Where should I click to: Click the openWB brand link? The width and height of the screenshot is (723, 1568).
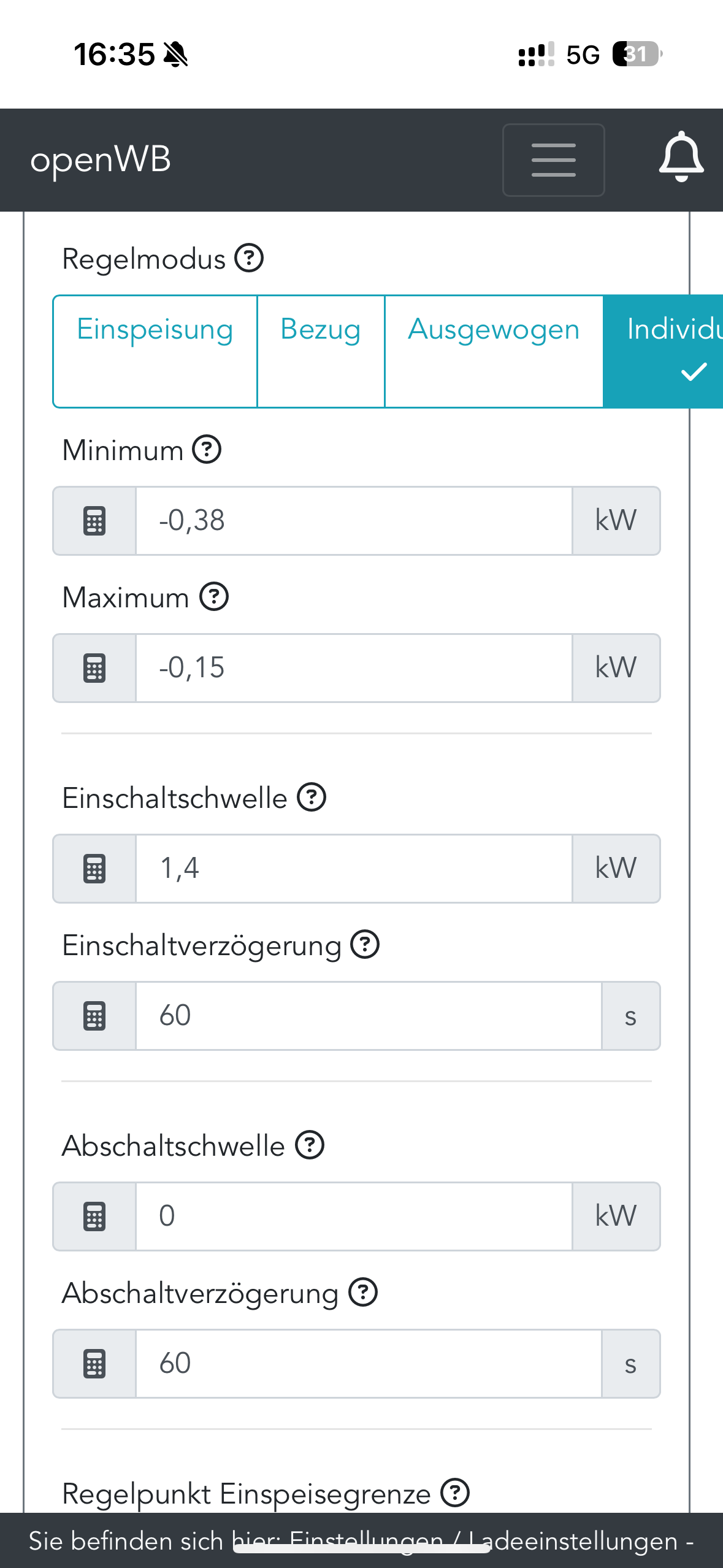(101, 159)
